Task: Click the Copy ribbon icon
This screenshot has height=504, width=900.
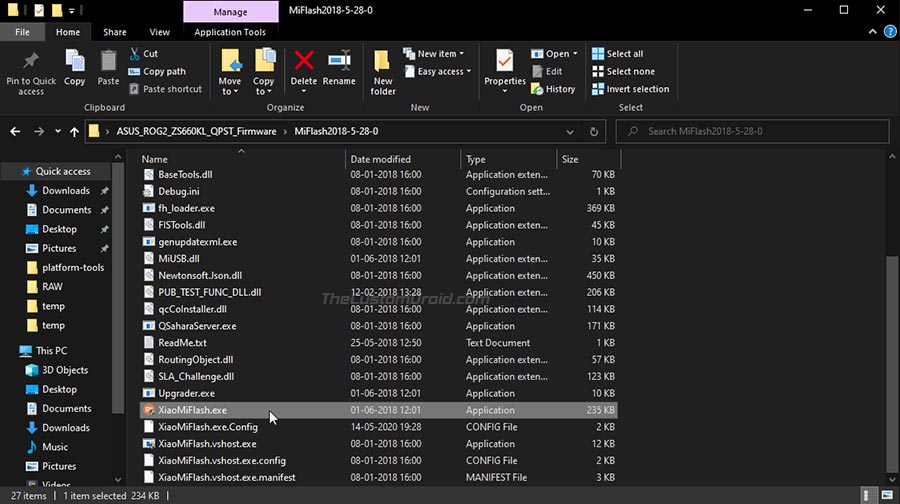Action: [x=75, y=60]
